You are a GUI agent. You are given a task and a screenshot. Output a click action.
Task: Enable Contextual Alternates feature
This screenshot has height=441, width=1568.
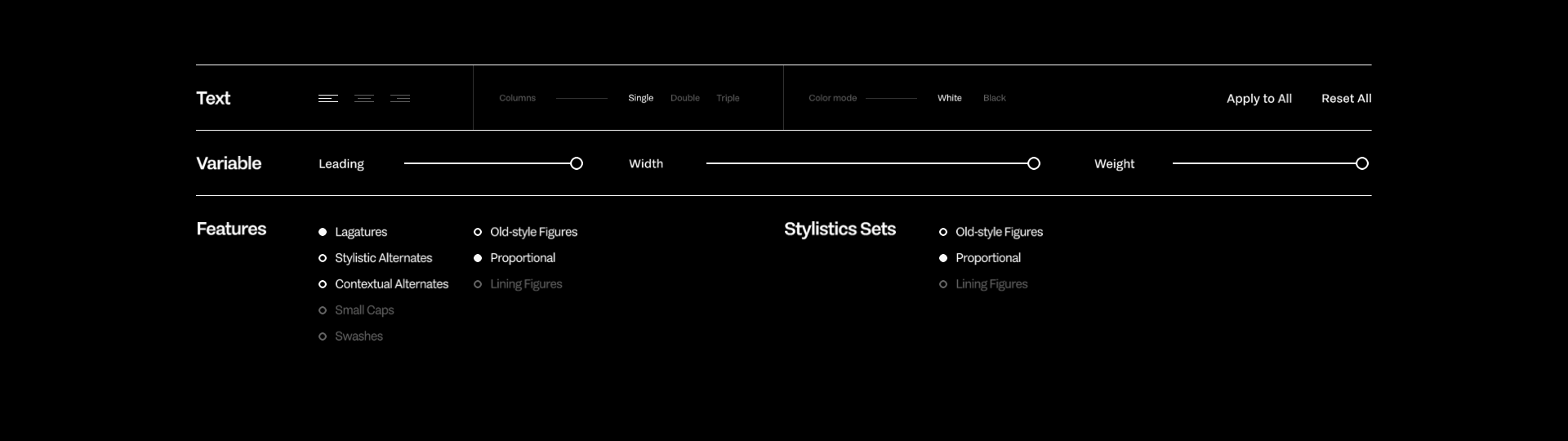(323, 284)
